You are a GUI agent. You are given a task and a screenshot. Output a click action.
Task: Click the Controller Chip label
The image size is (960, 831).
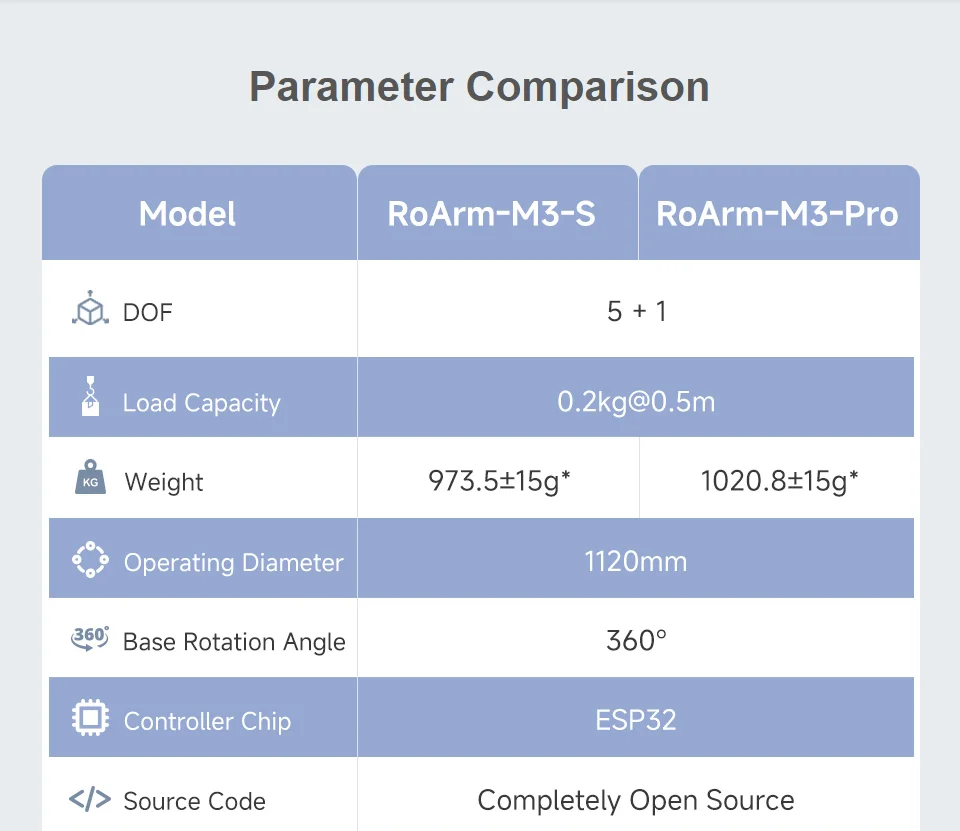(207, 721)
